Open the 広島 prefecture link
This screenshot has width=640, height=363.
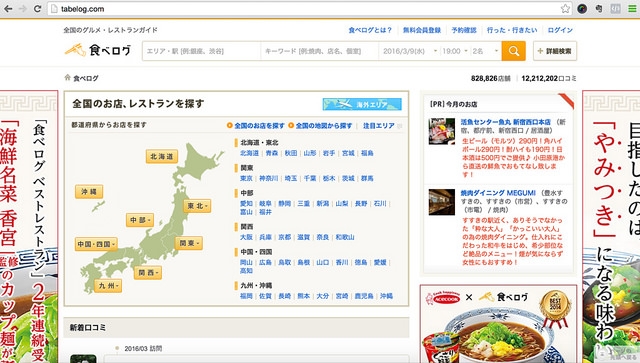click(265, 263)
